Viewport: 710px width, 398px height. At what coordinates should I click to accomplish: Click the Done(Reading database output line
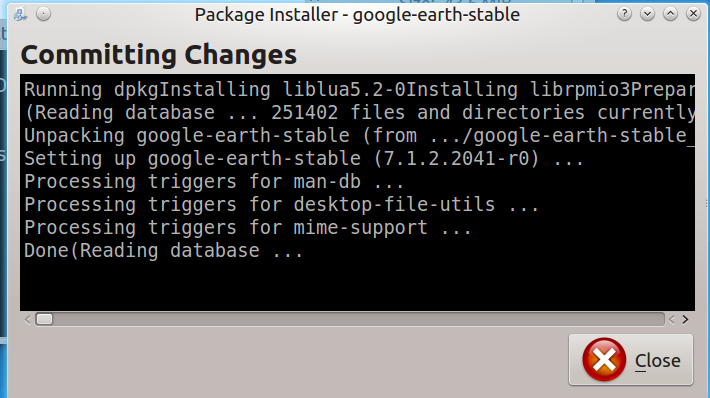pos(163,251)
